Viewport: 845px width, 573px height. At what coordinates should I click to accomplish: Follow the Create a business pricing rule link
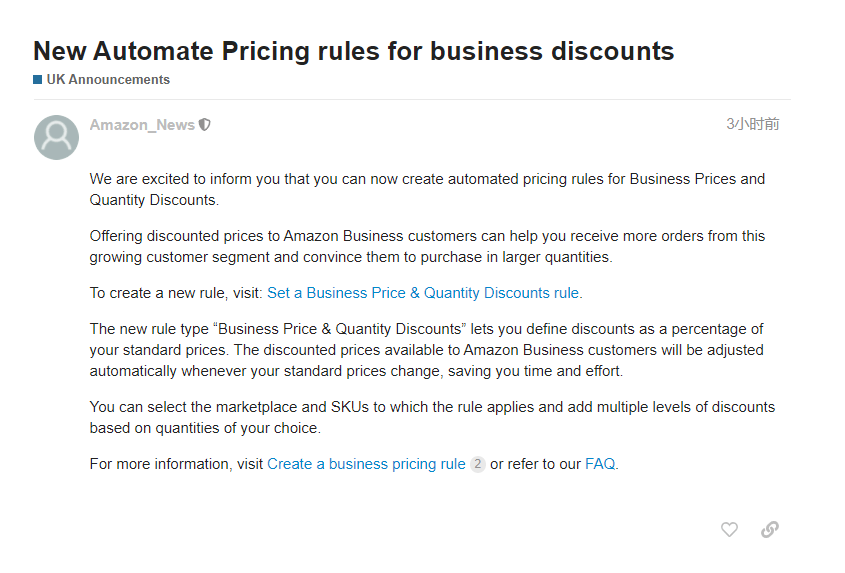366,464
